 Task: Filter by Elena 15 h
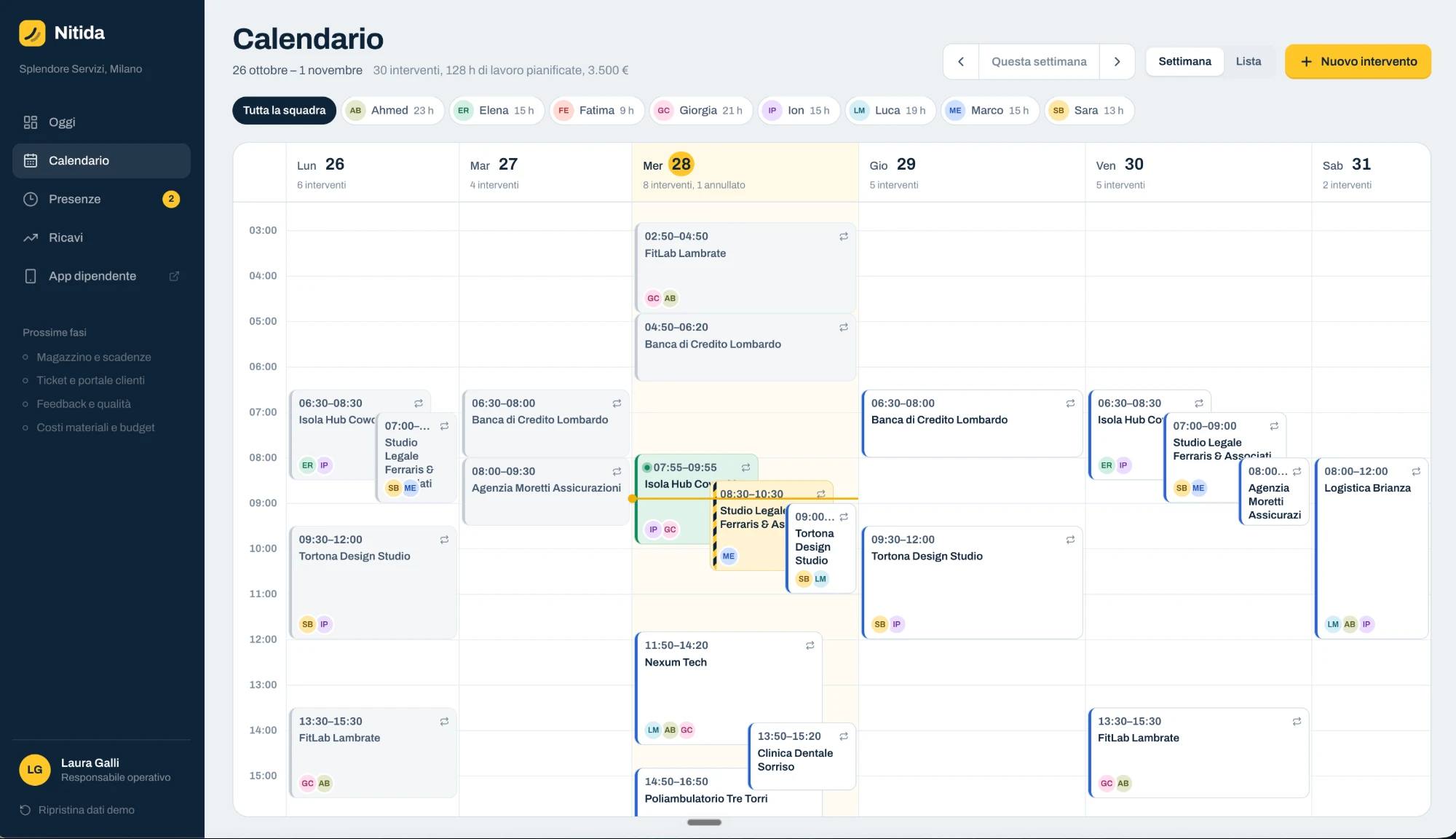click(x=496, y=111)
